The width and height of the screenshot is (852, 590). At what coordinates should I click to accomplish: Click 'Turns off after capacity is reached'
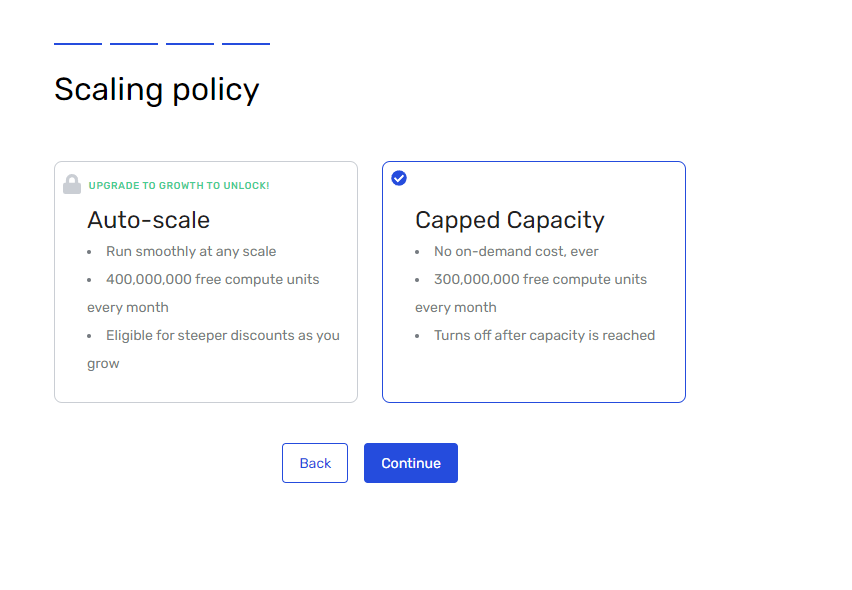pos(544,336)
